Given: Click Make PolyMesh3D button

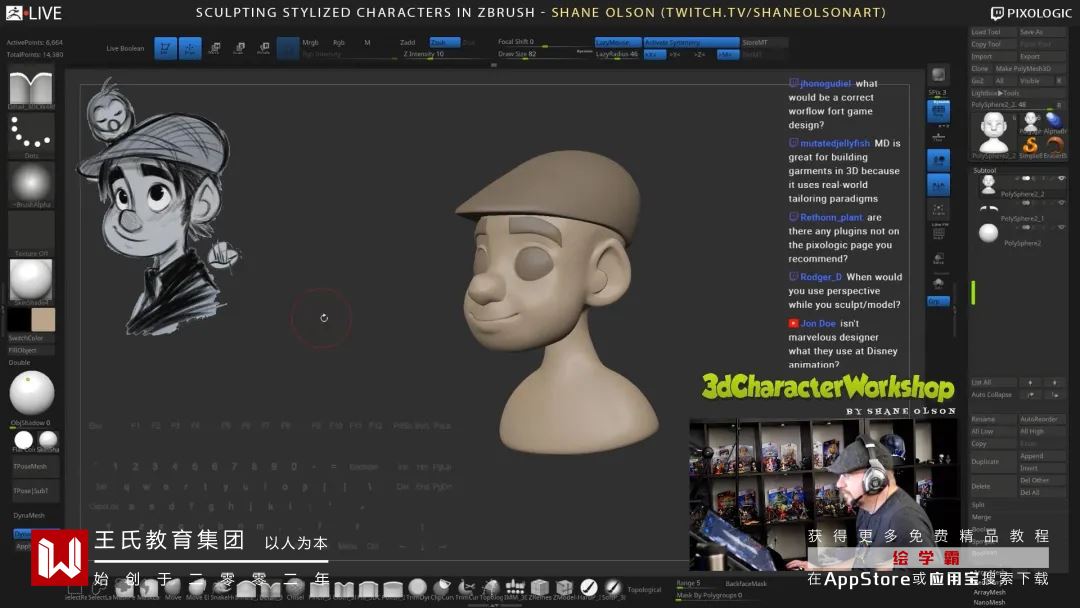Looking at the screenshot, I should (1029, 69).
